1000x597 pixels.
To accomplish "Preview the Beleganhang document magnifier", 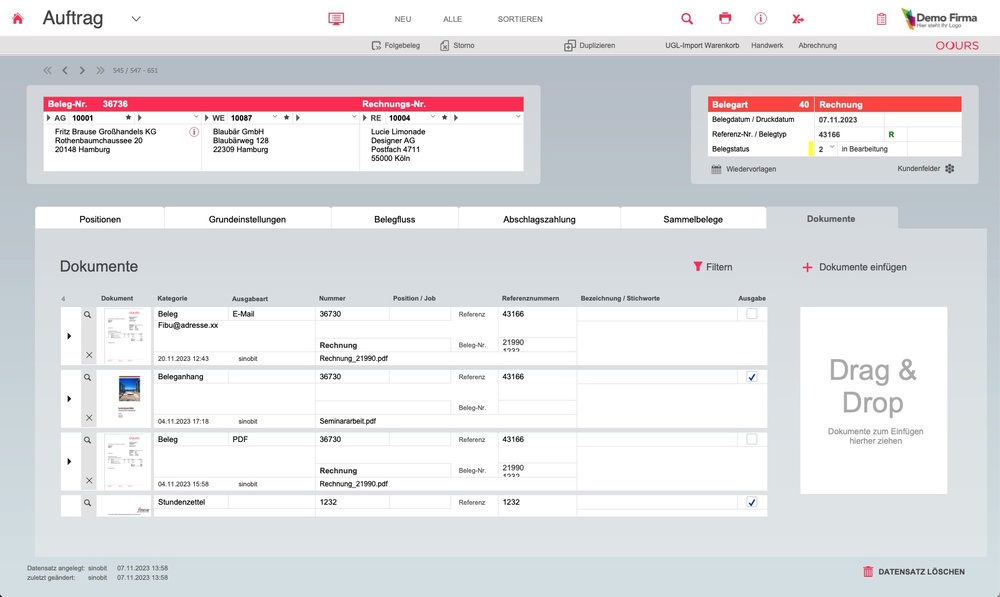I will (87, 377).
